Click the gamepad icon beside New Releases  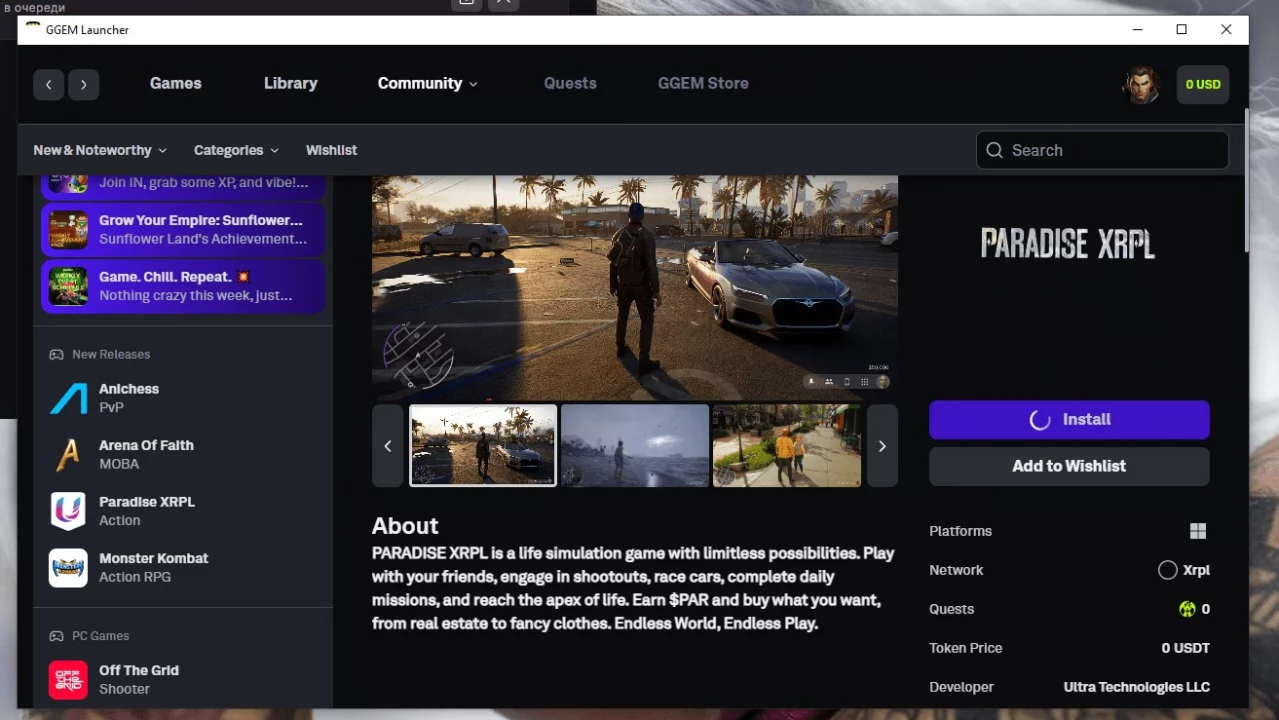[56, 355]
